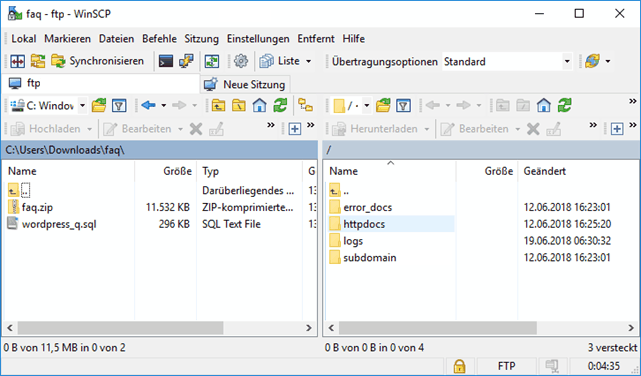The image size is (641, 376).
Task: Refresh the local panel
Action: [280, 105]
